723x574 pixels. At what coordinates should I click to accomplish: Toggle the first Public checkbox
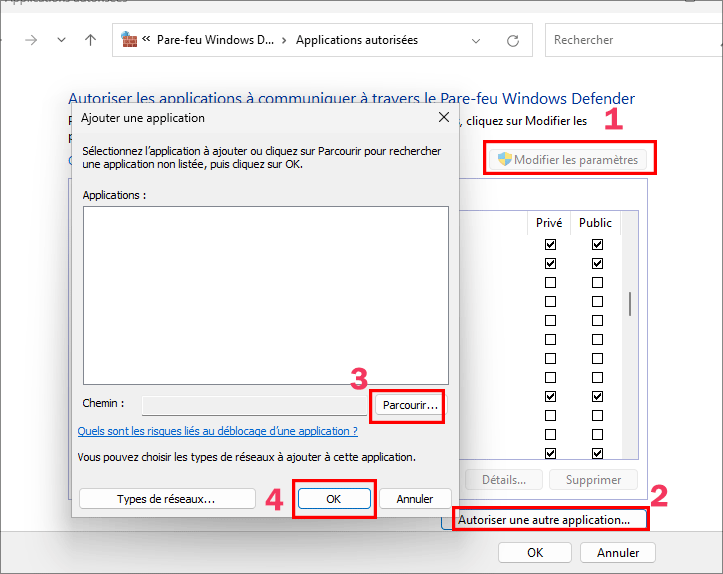point(597,244)
